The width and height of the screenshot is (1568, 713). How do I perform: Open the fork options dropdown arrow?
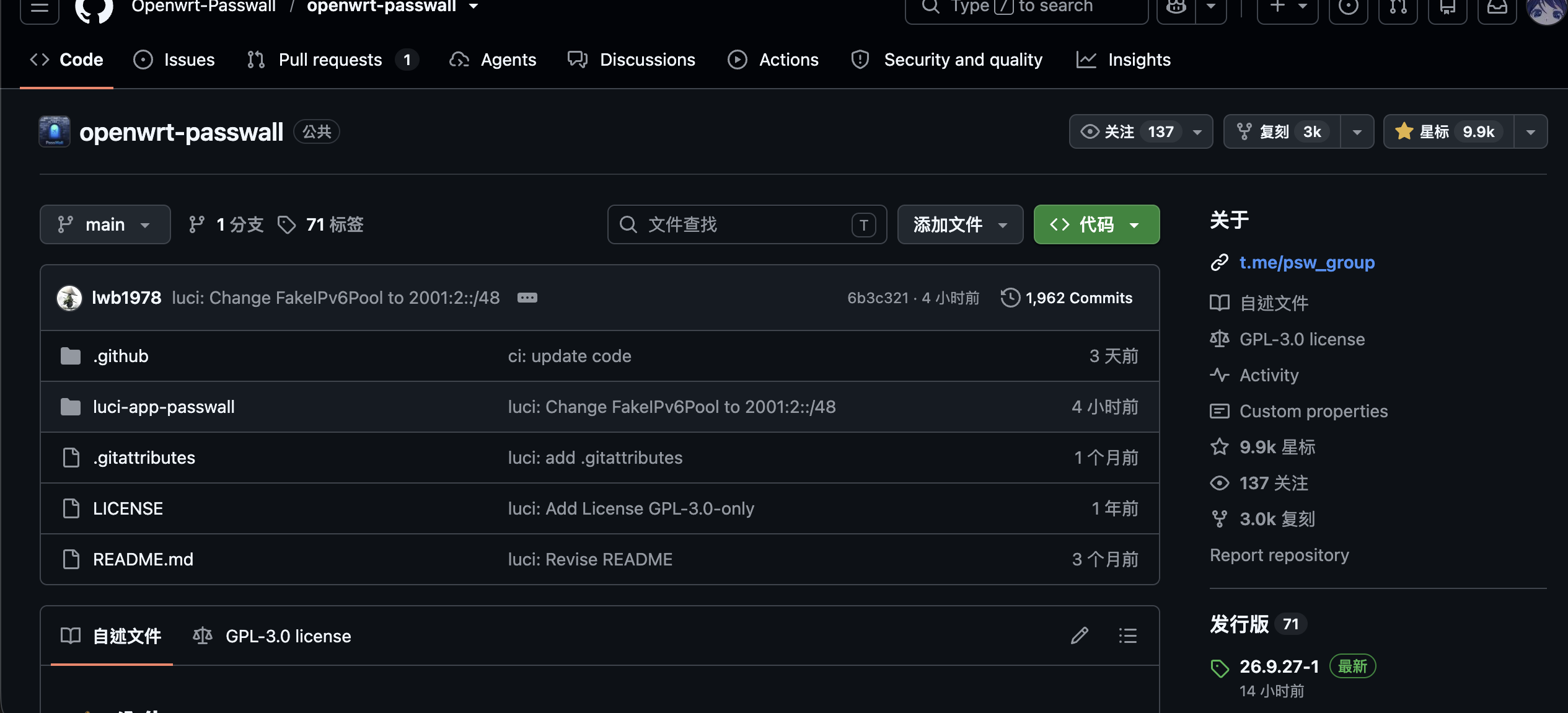pos(1357,131)
